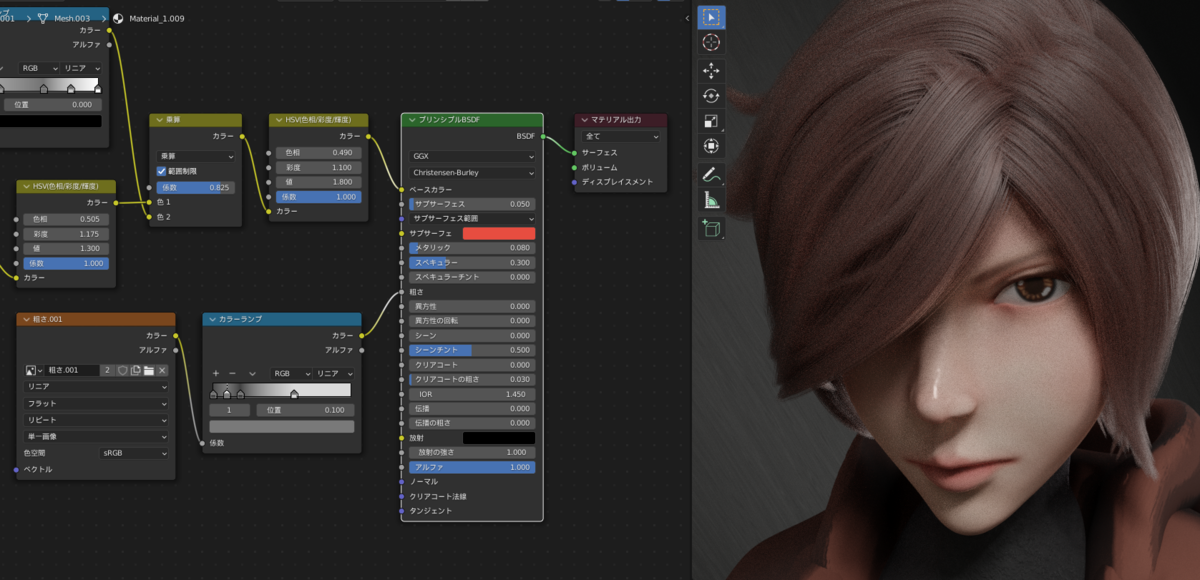Pick the Rotate tool
1200x580 pixels.
(711, 96)
